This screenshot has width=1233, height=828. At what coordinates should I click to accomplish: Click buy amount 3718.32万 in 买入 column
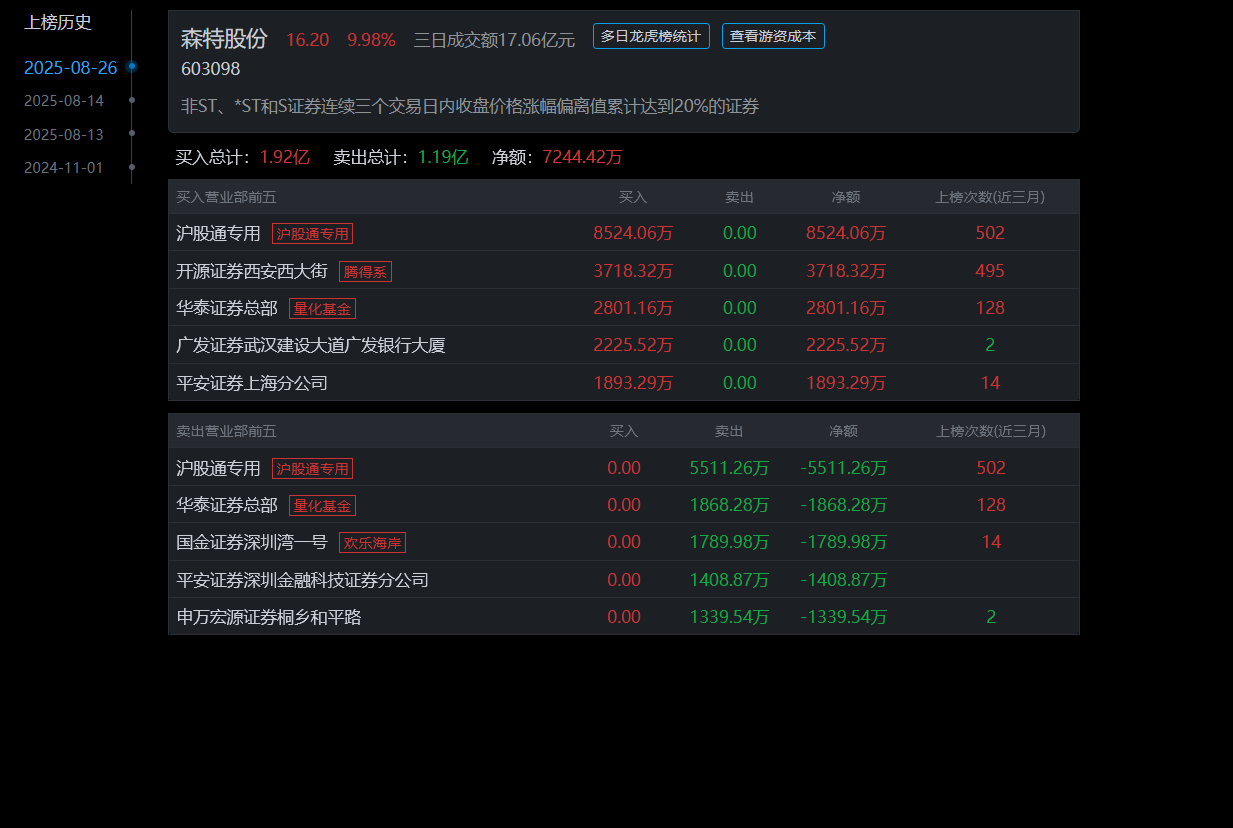[x=633, y=271]
